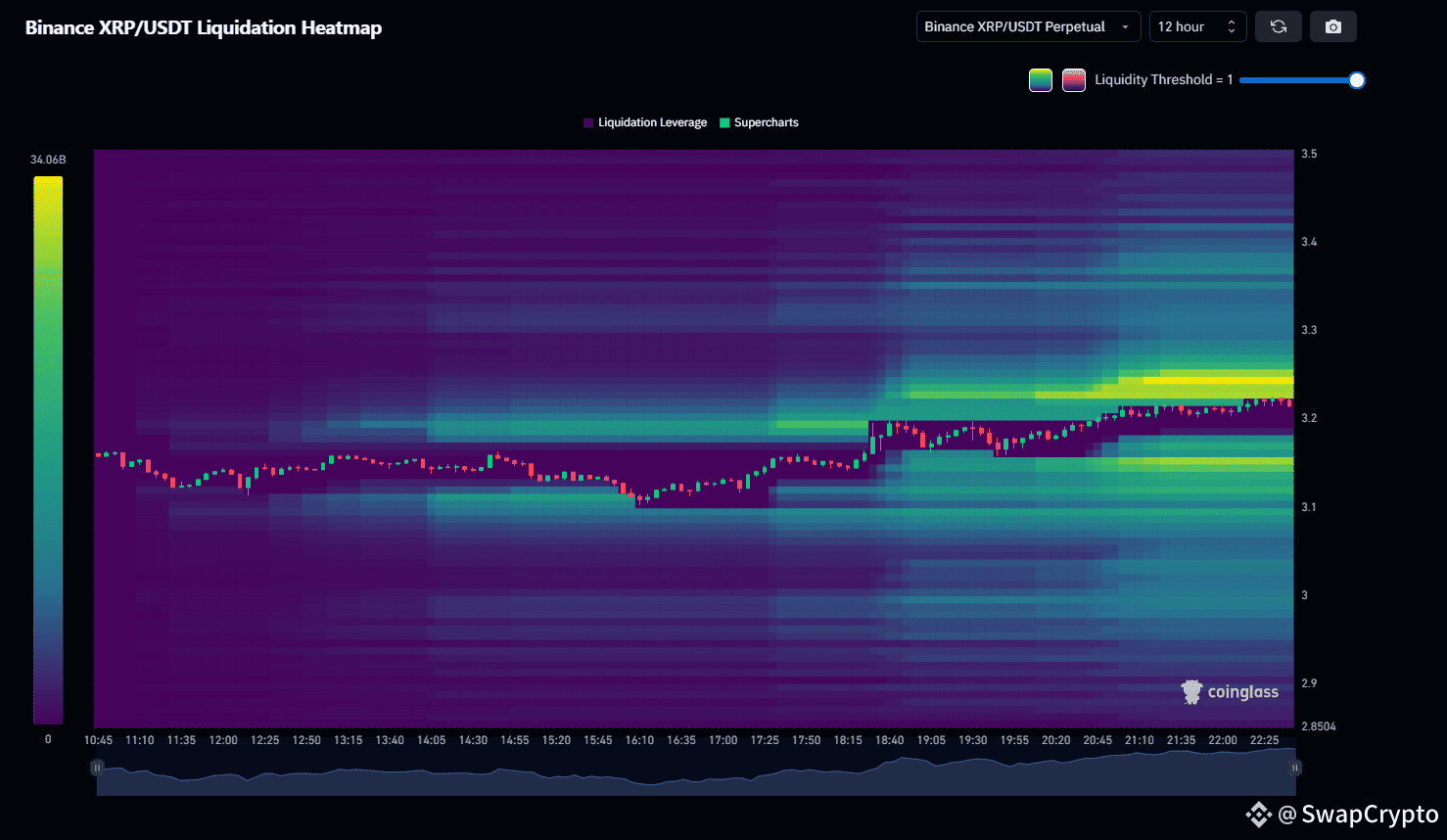Click the Binance XRP/USDT Liquidation Heatmap title
Screen dimensions: 1447x840
click(204, 27)
